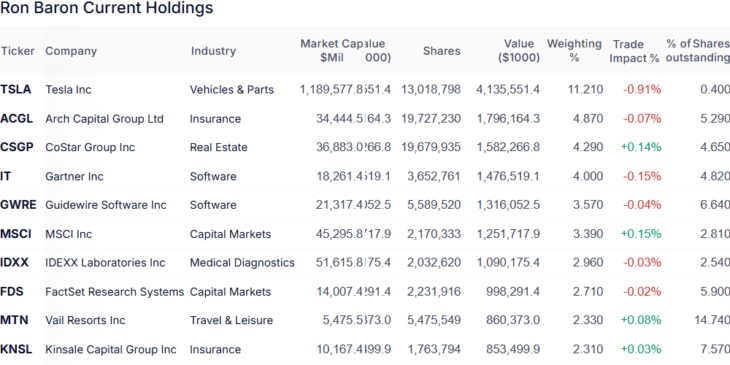
Task: Sort by the Industry column header
Action: tap(213, 51)
